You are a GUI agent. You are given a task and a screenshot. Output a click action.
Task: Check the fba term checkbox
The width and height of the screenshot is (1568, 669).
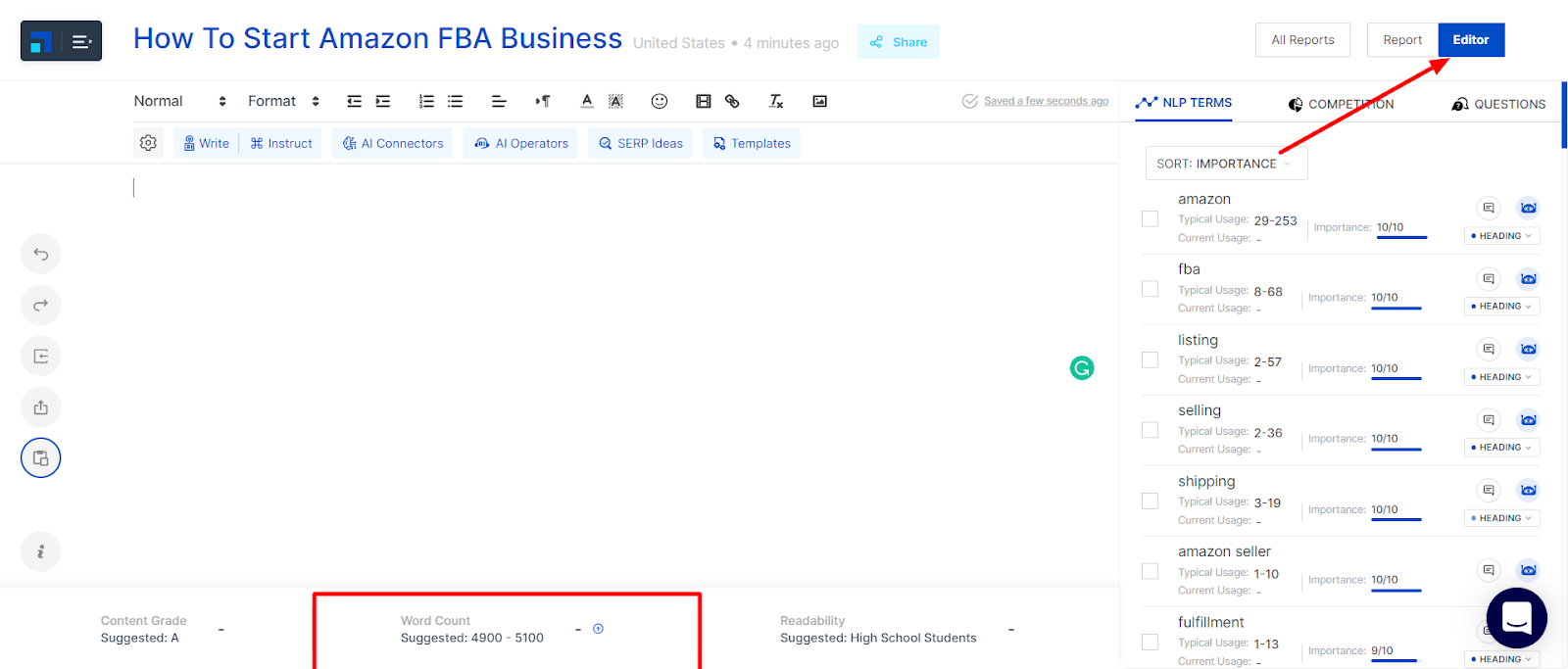[1151, 289]
